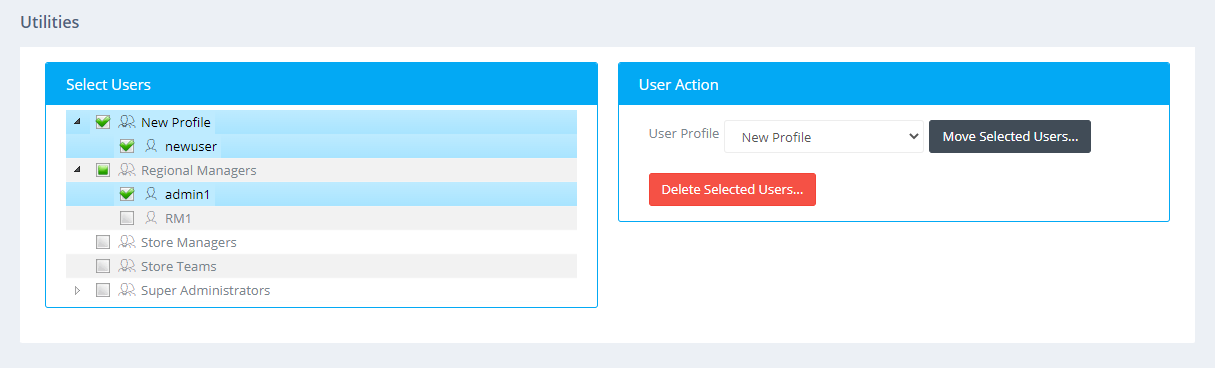Click the Move Selected Users button
This screenshot has height=368, width=1215.
pyautogui.click(x=1010, y=137)
